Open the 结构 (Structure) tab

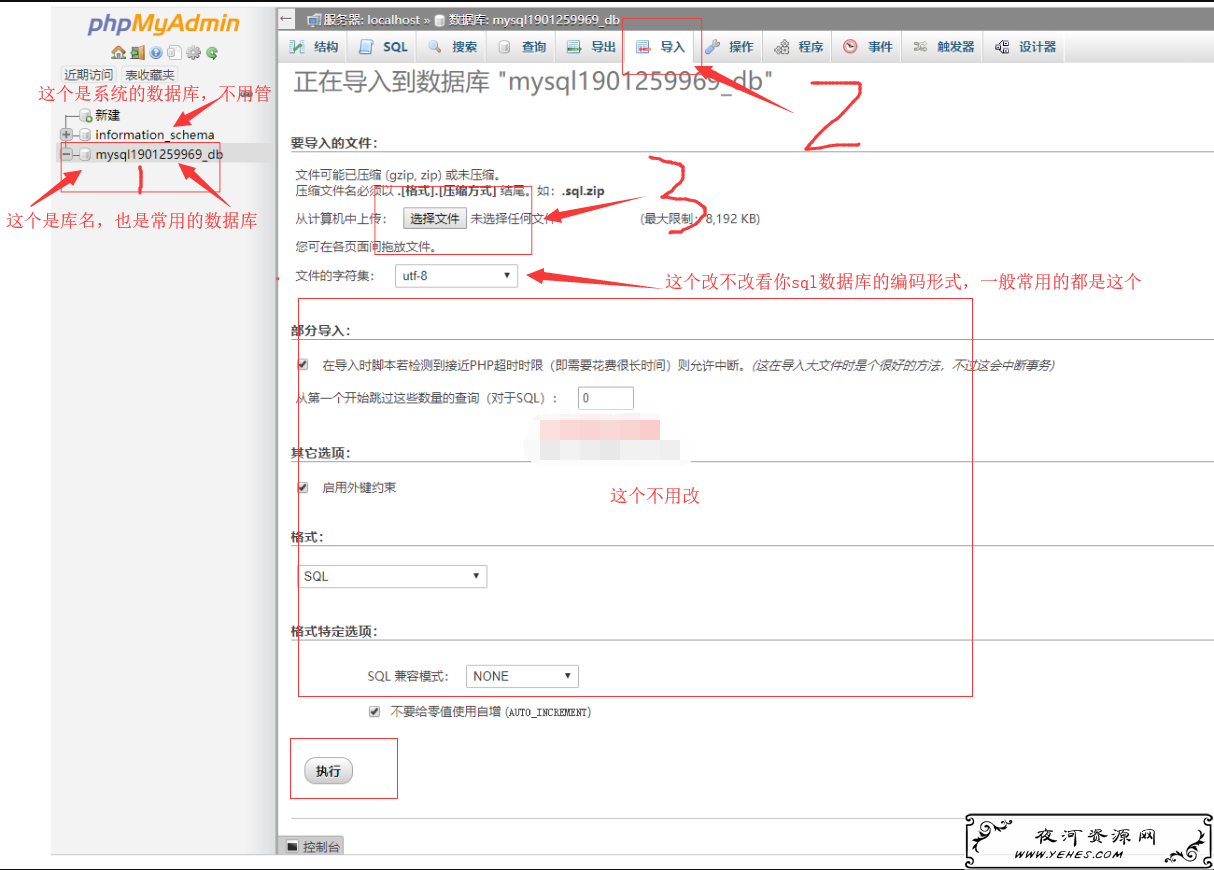pyautogui.click(x=313, y=47)
